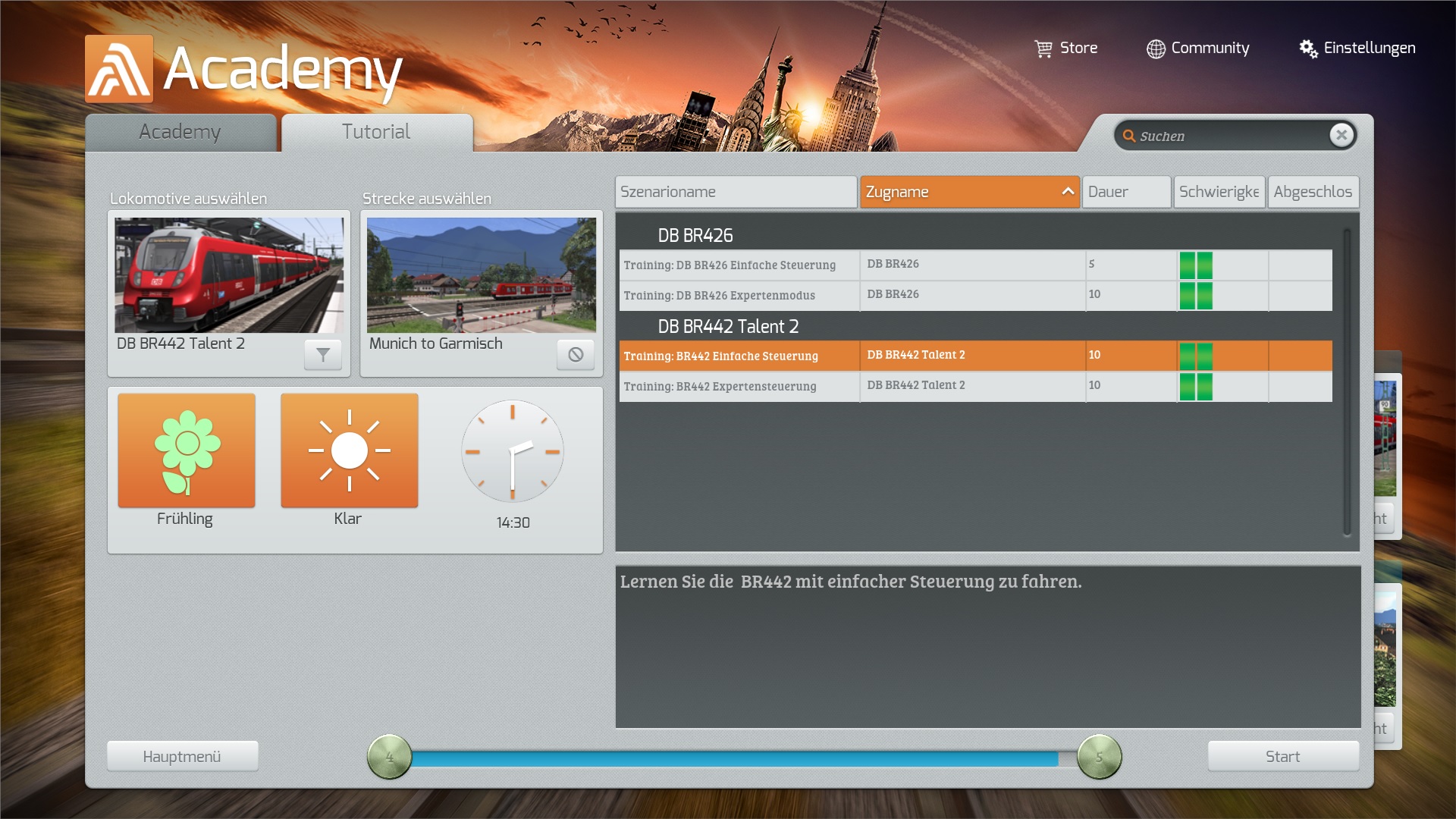Click the 14:30 clock face
Viewport: 1456px width, 819px height.
coord(513,451)
